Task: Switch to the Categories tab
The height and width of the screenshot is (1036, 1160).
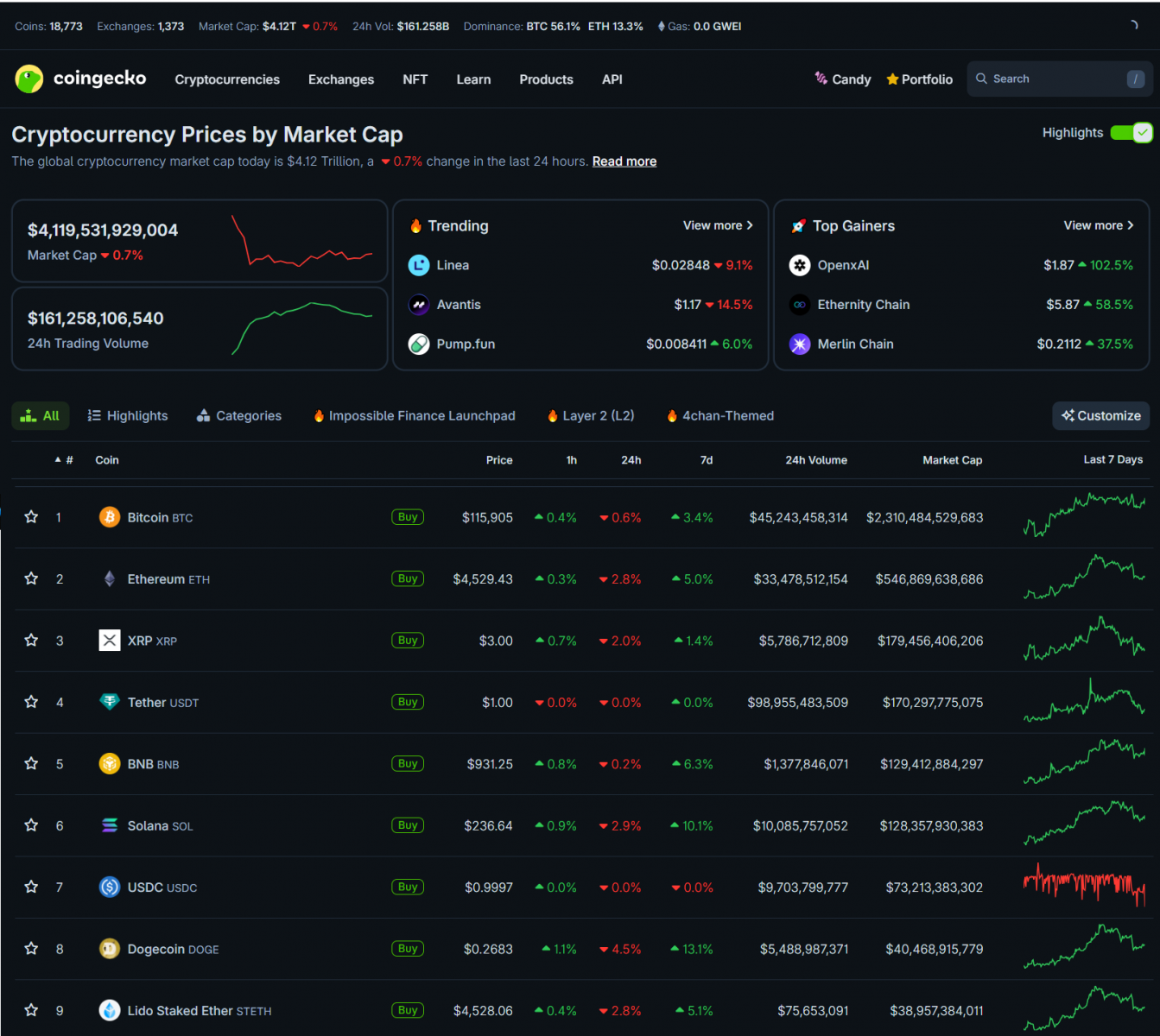Action: point(239,415)
